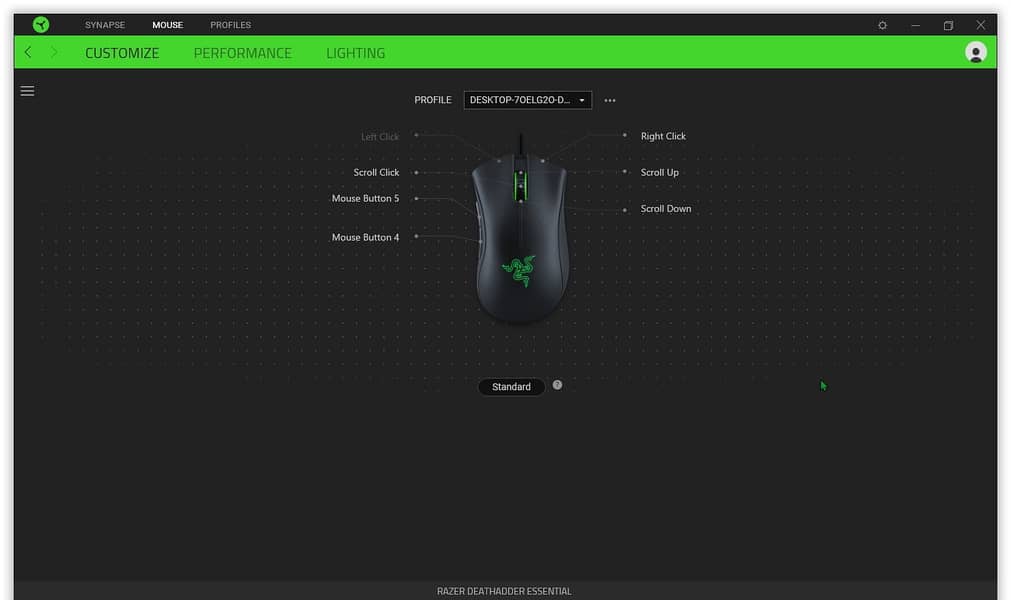This screenshot has height=600, width=1011.
Task: Select the Left Click button assignment
Action: pos(380,137)
